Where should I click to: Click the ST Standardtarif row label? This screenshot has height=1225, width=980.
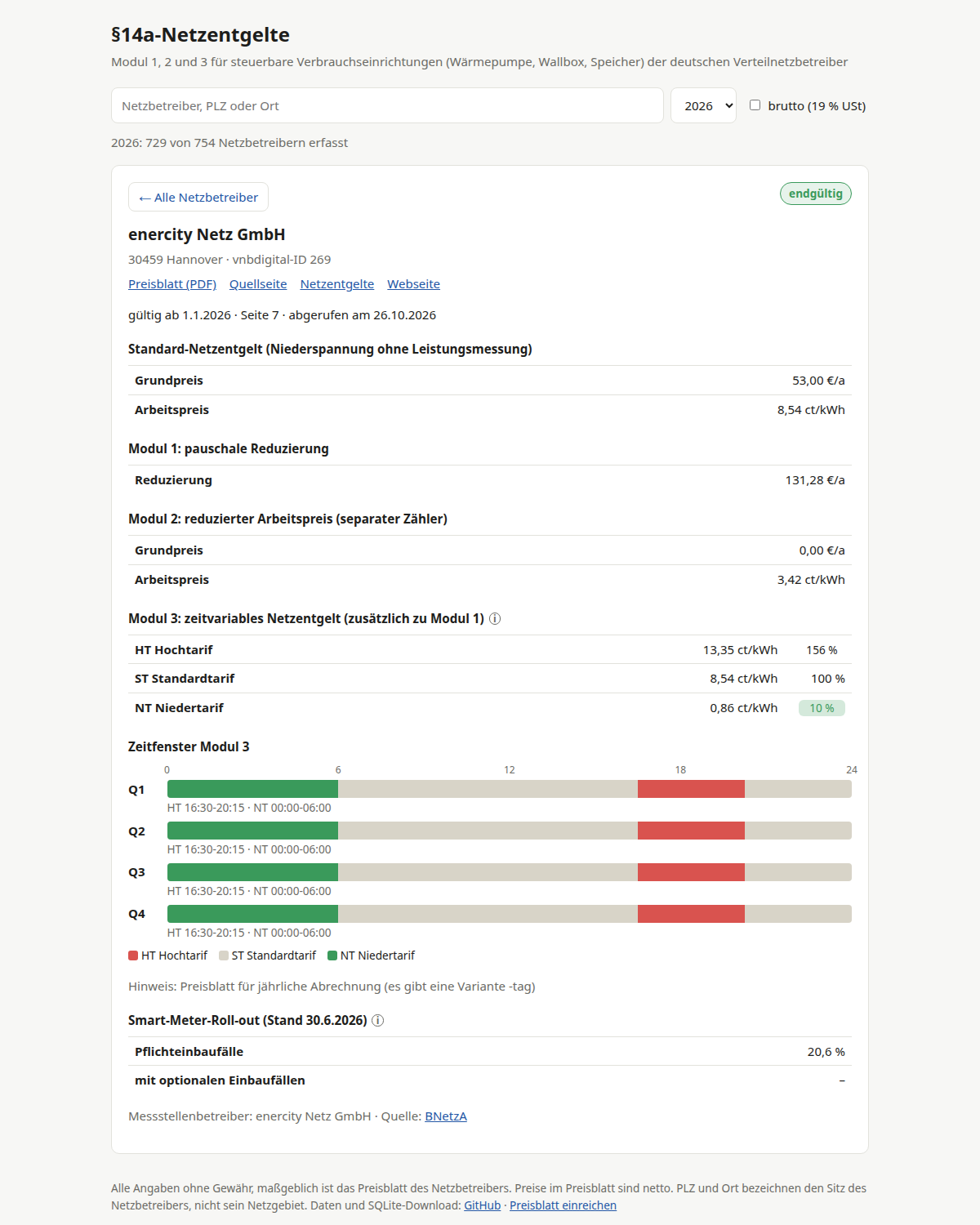185,679
